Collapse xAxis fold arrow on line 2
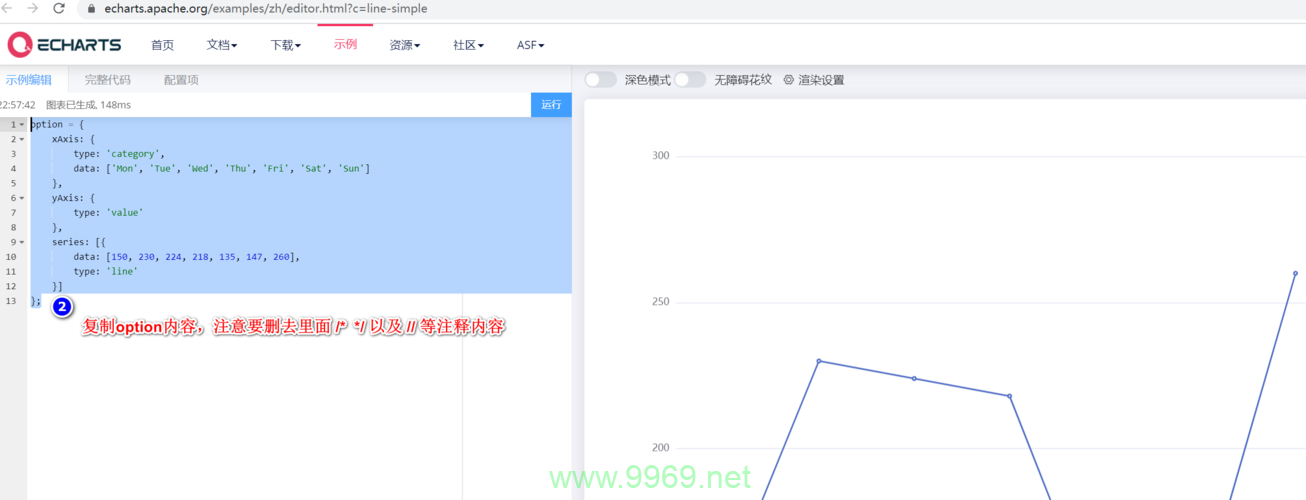 coord(22,139)
